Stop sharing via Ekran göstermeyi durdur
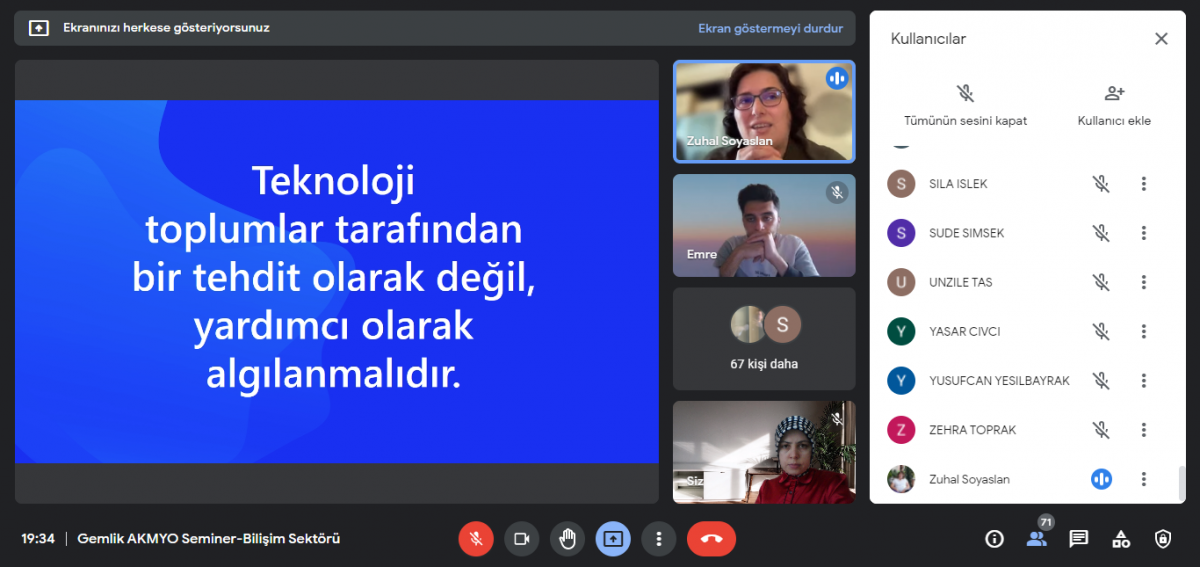 click(x=770, y=28)
